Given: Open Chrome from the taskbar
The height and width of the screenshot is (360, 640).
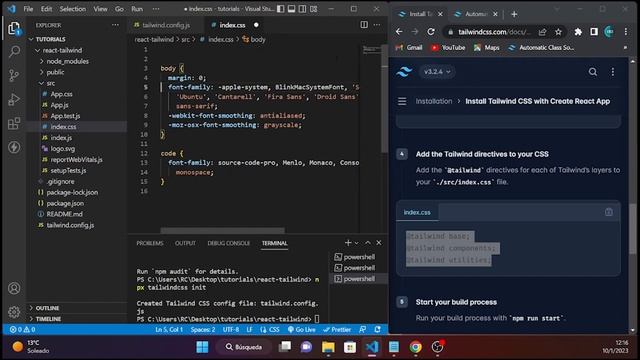Looking at the screenshot, I should (x=416, y=347).
